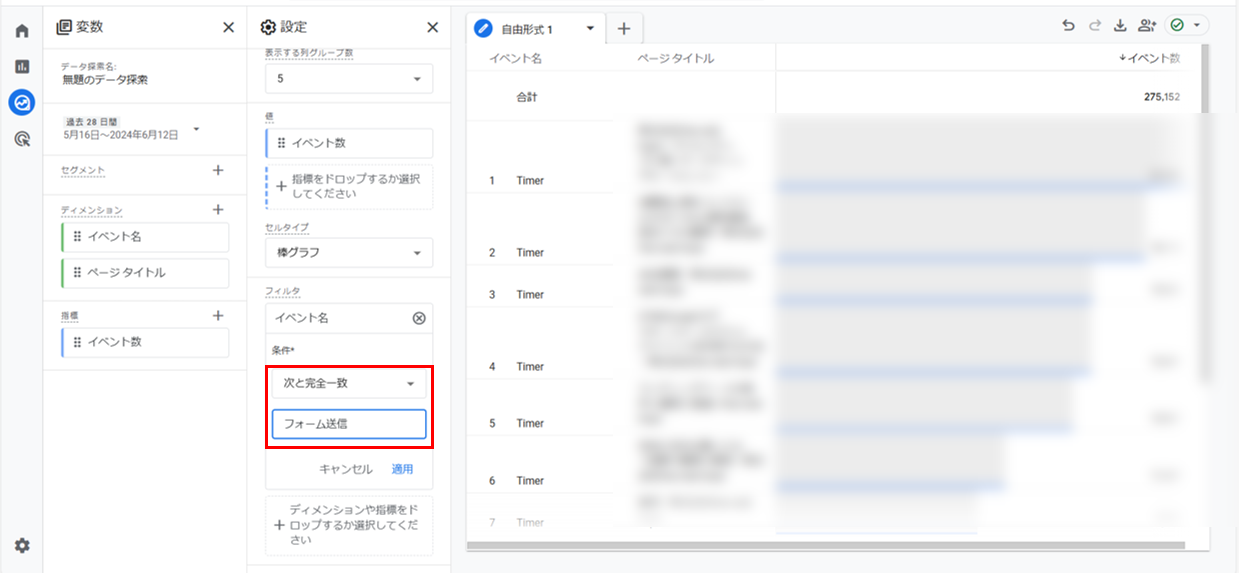Sort by イベント数 column header
Viewport: 1240px width, 573px height.
tap(1149, 59)
